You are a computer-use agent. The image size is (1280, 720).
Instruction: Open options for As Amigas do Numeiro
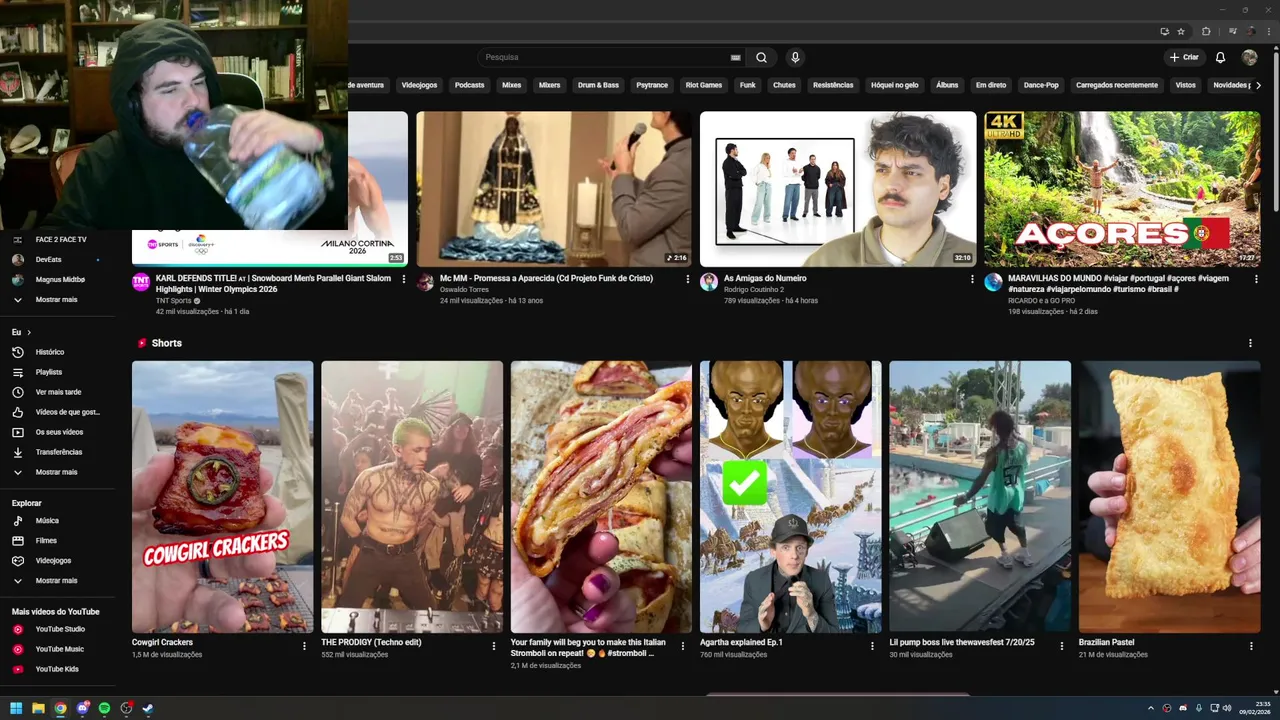click(972, 279)
